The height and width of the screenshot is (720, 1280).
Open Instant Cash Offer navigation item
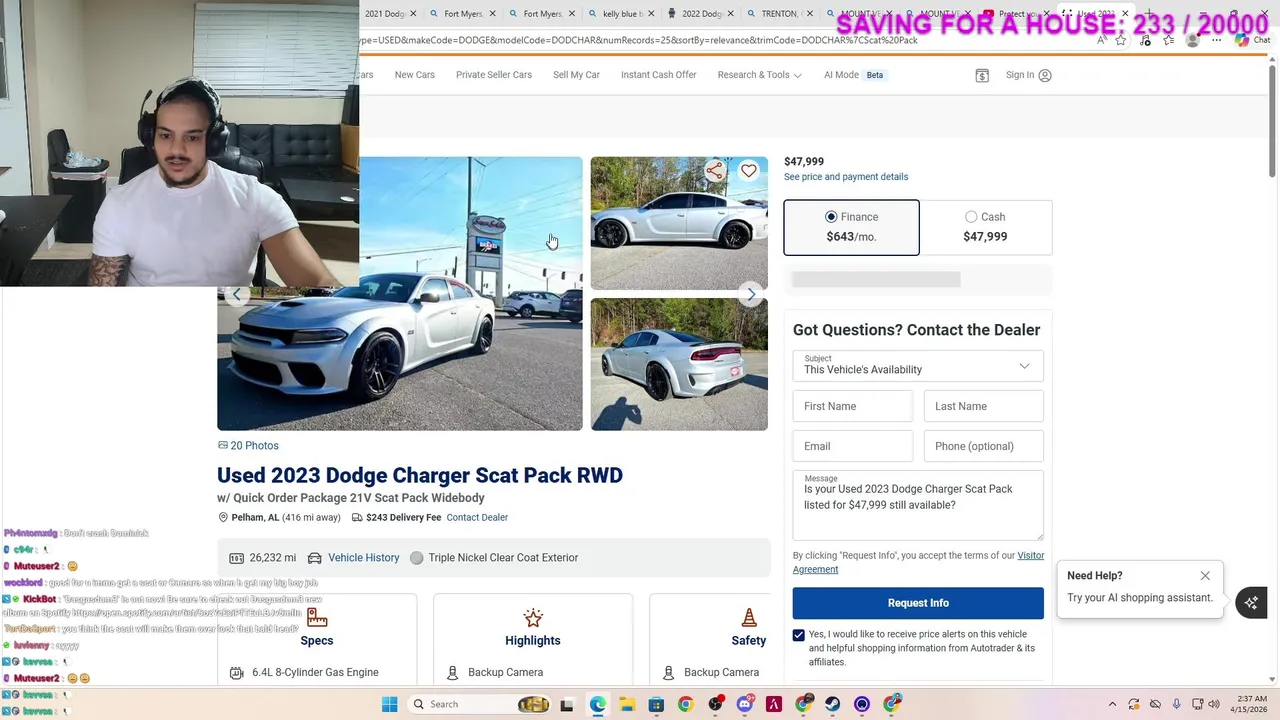[x=658, y=75]
